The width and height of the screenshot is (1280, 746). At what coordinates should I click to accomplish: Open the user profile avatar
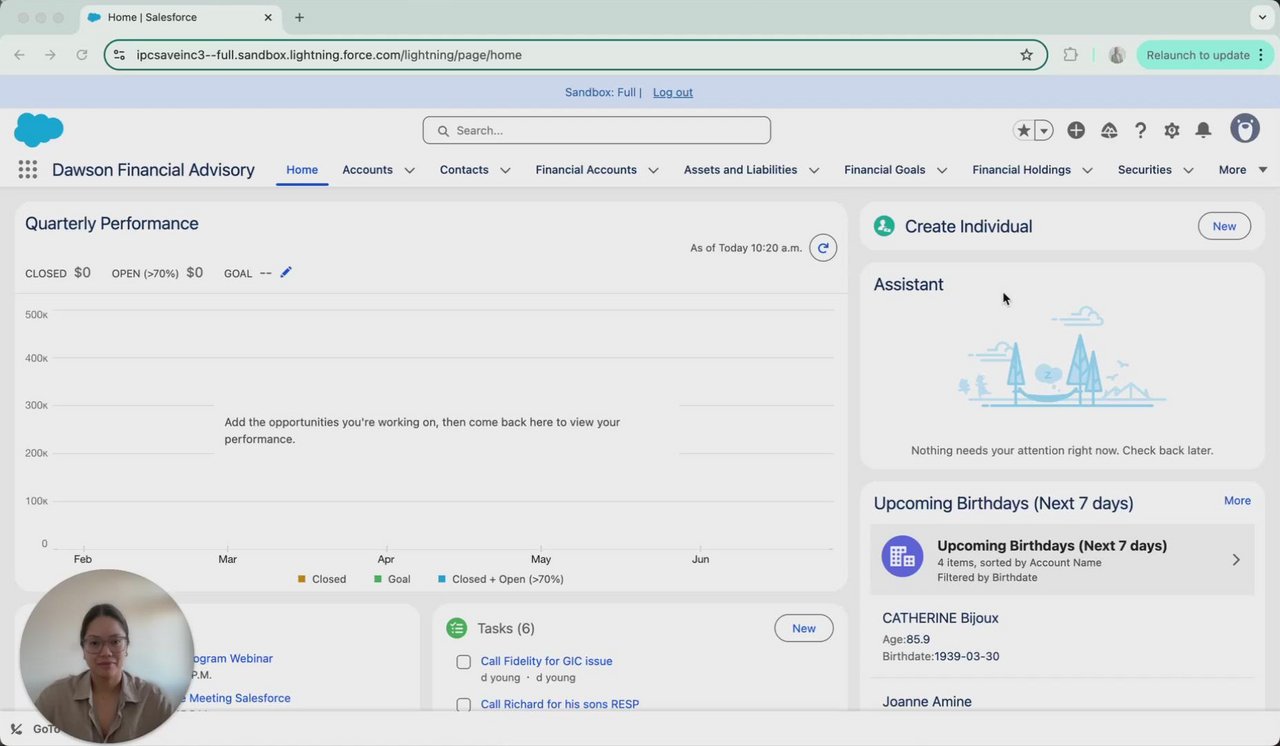(1245, 129)
